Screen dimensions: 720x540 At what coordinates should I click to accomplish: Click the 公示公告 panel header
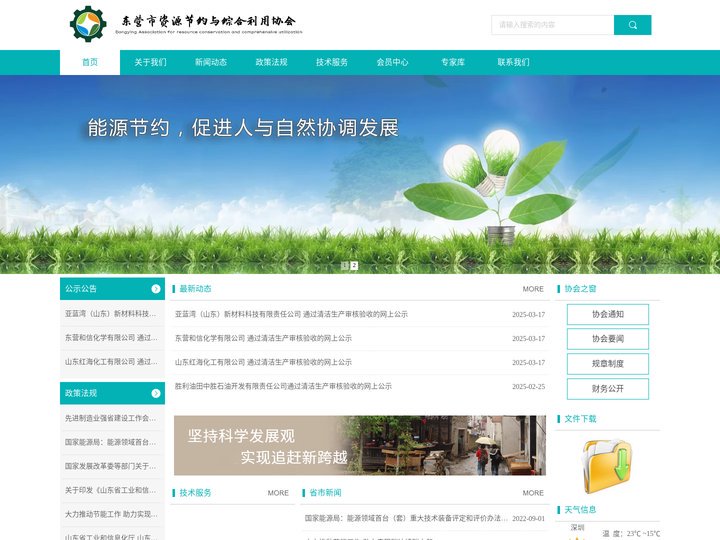coord(112,289)
